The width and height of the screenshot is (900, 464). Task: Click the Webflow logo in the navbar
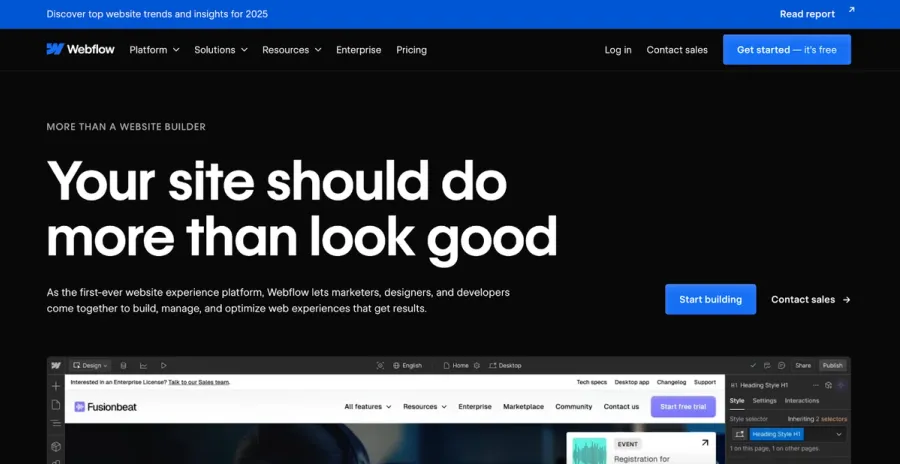(80, 49)
